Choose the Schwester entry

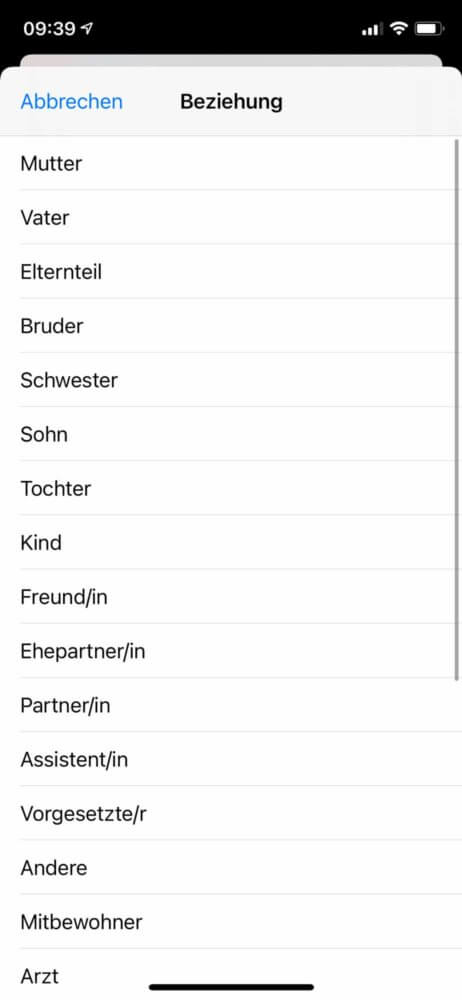[231, 380]
